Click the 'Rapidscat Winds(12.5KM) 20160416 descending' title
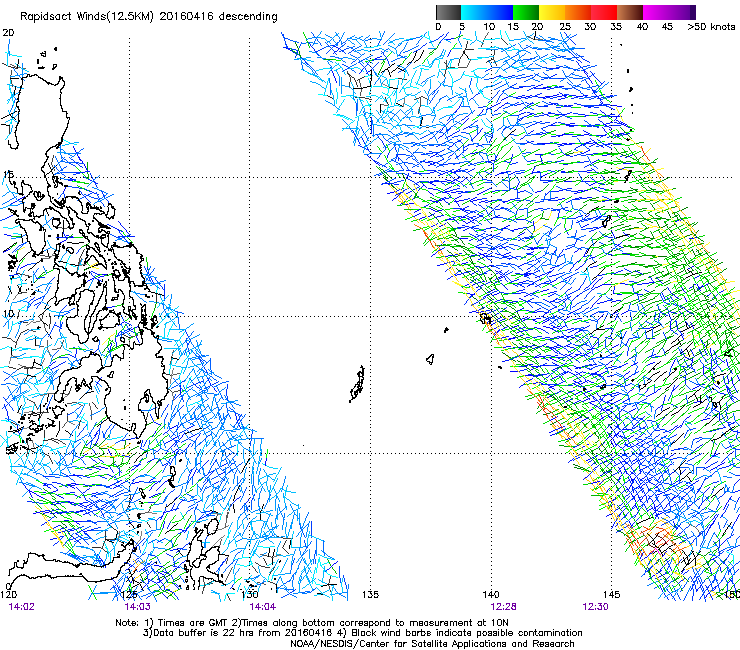740x650 pixels. [x=149, y=16]
